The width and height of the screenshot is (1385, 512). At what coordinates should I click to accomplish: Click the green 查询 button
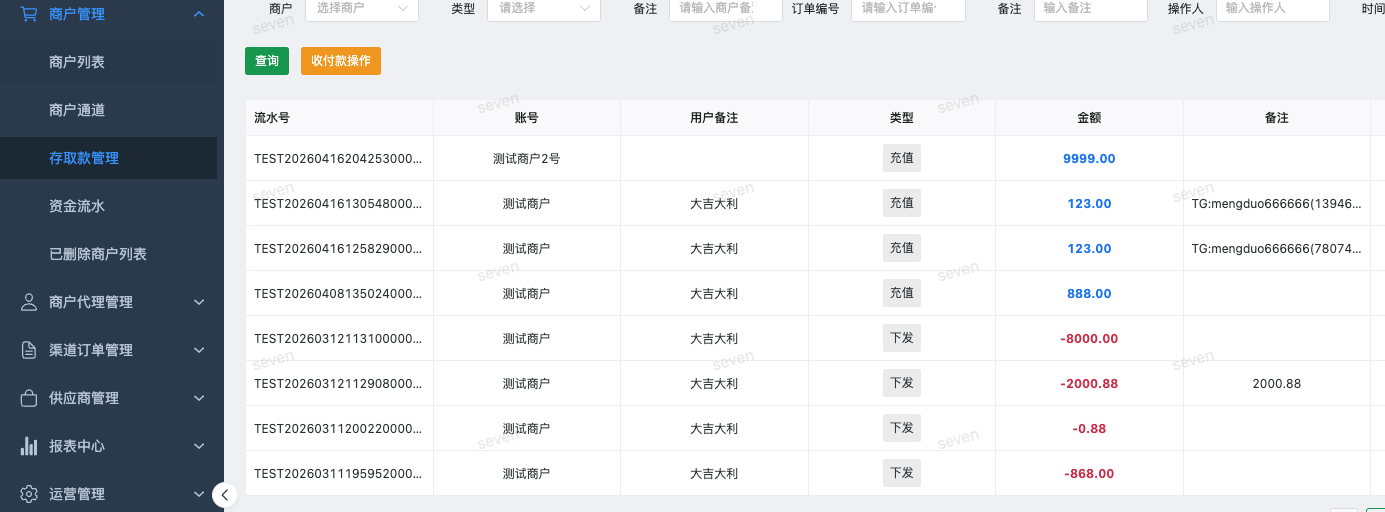[267, 61]
